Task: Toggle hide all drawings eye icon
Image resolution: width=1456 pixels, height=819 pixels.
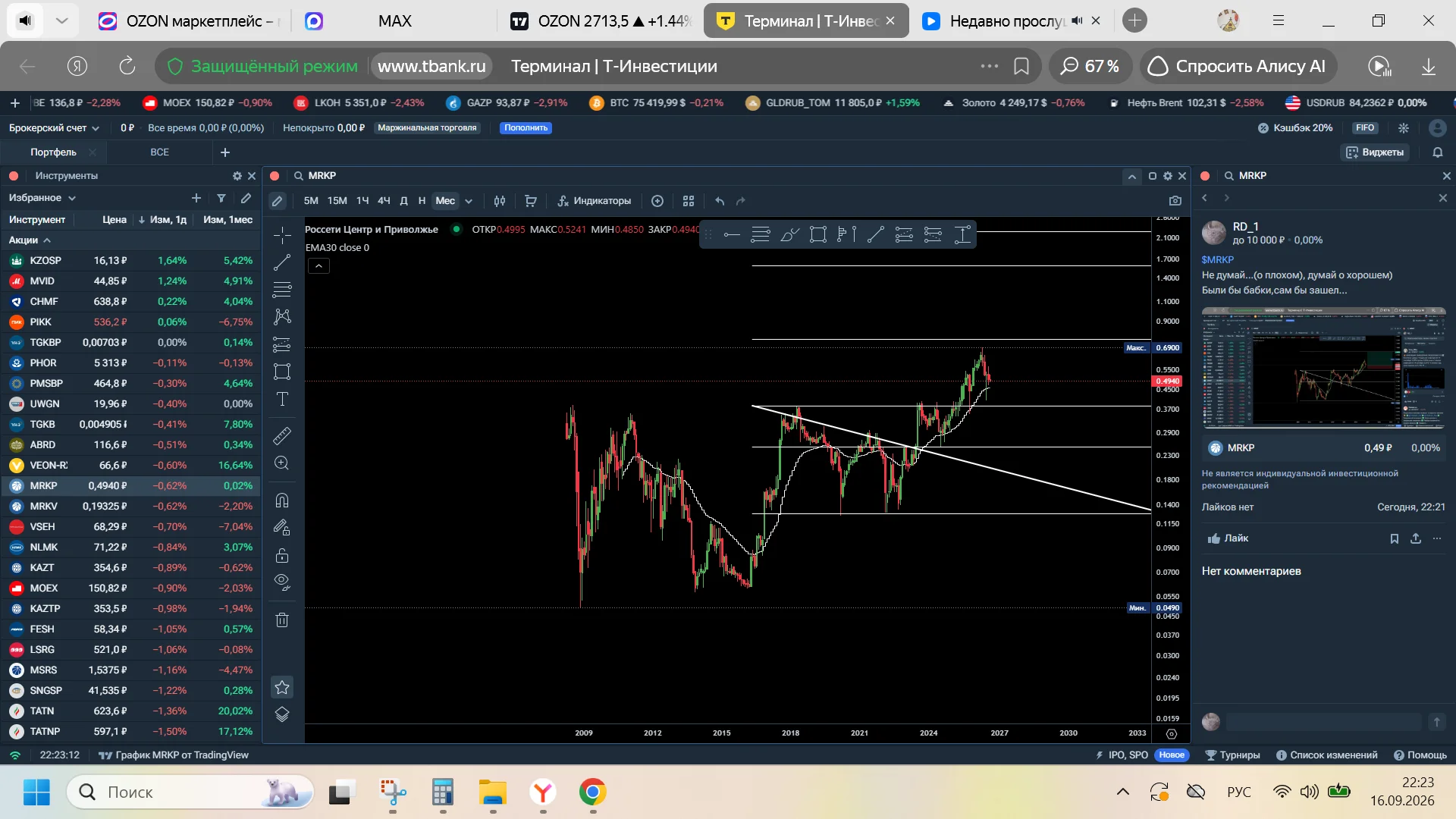Action: 282,582
